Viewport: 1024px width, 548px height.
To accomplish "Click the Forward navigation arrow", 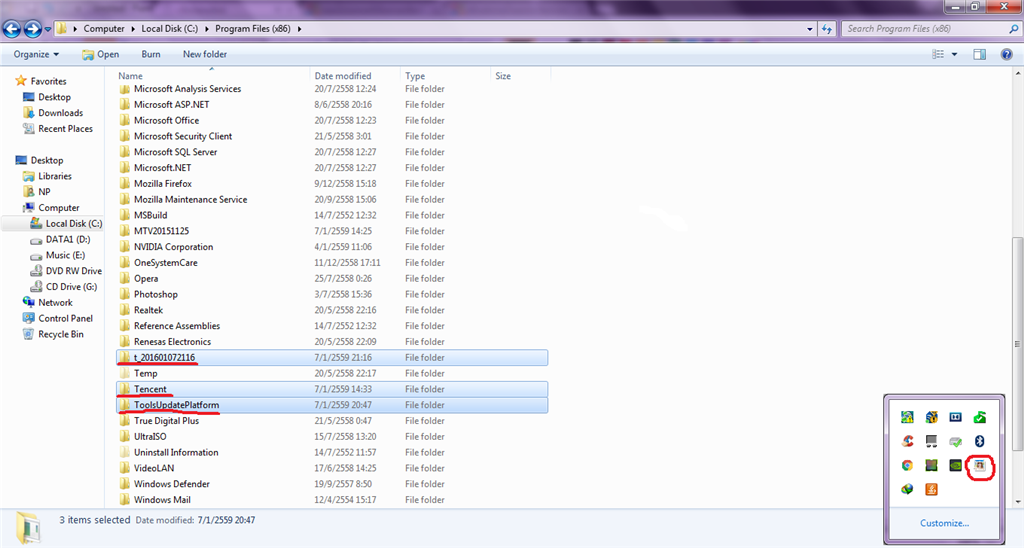I will (x=32, y=29).
